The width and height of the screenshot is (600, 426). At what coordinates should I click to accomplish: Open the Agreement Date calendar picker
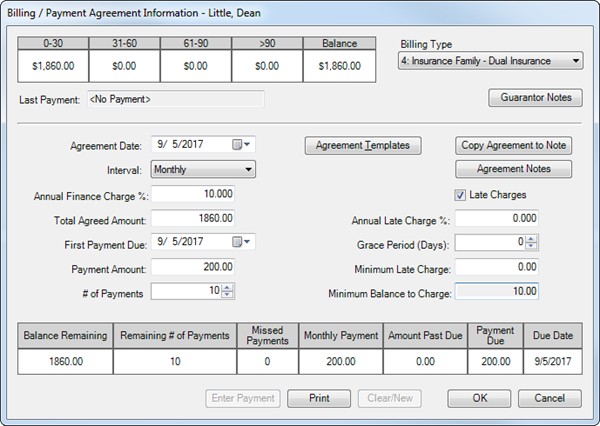[x=241, y=144]
